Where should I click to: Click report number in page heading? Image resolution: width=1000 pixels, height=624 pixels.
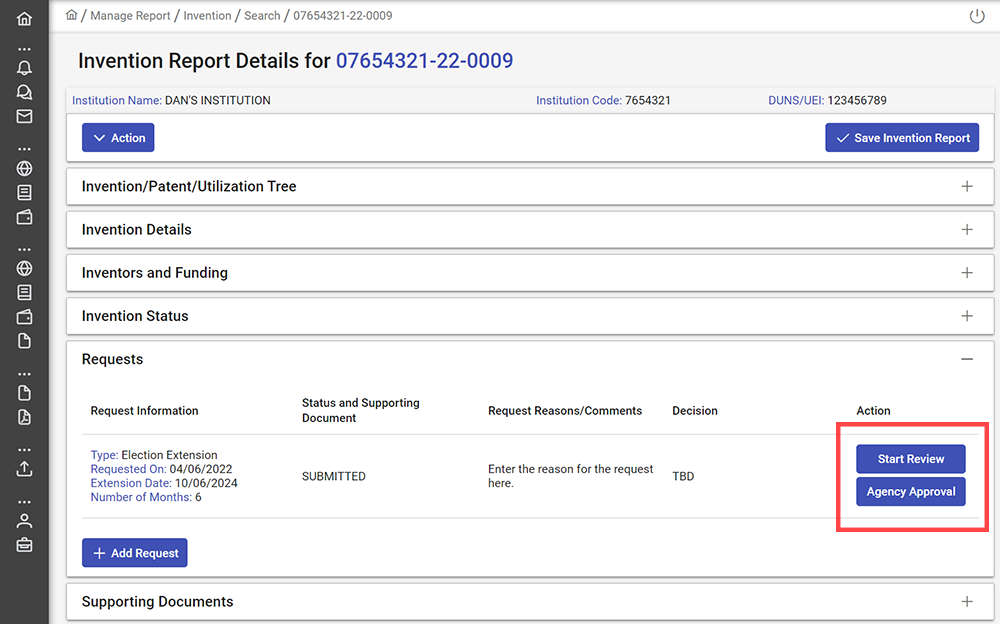point(424,61)
